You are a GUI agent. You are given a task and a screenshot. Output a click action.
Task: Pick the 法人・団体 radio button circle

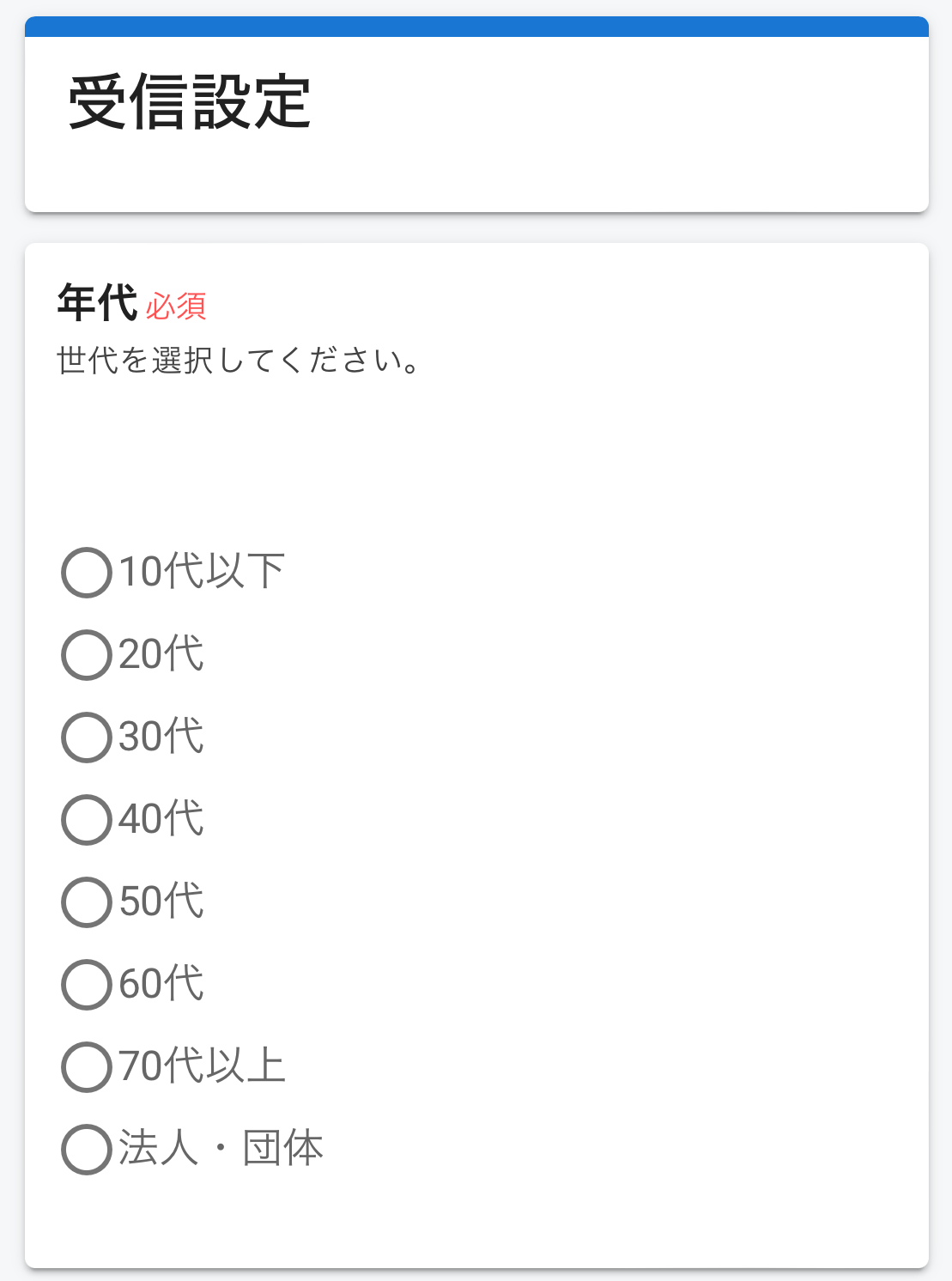click(87, 1150)
